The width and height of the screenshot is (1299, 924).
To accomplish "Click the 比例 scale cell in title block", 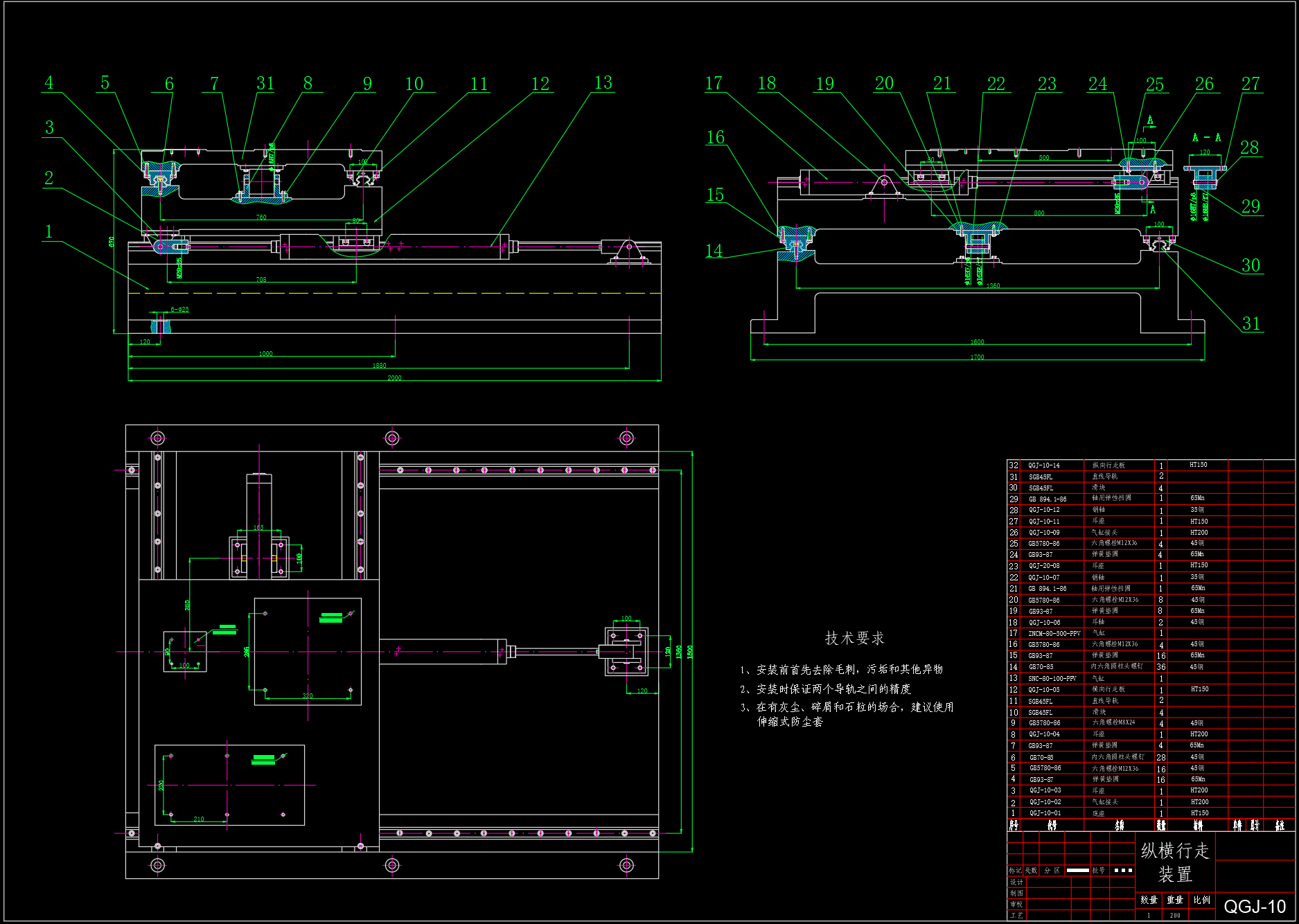I will pyautogui.click(x=1202, y=900).
